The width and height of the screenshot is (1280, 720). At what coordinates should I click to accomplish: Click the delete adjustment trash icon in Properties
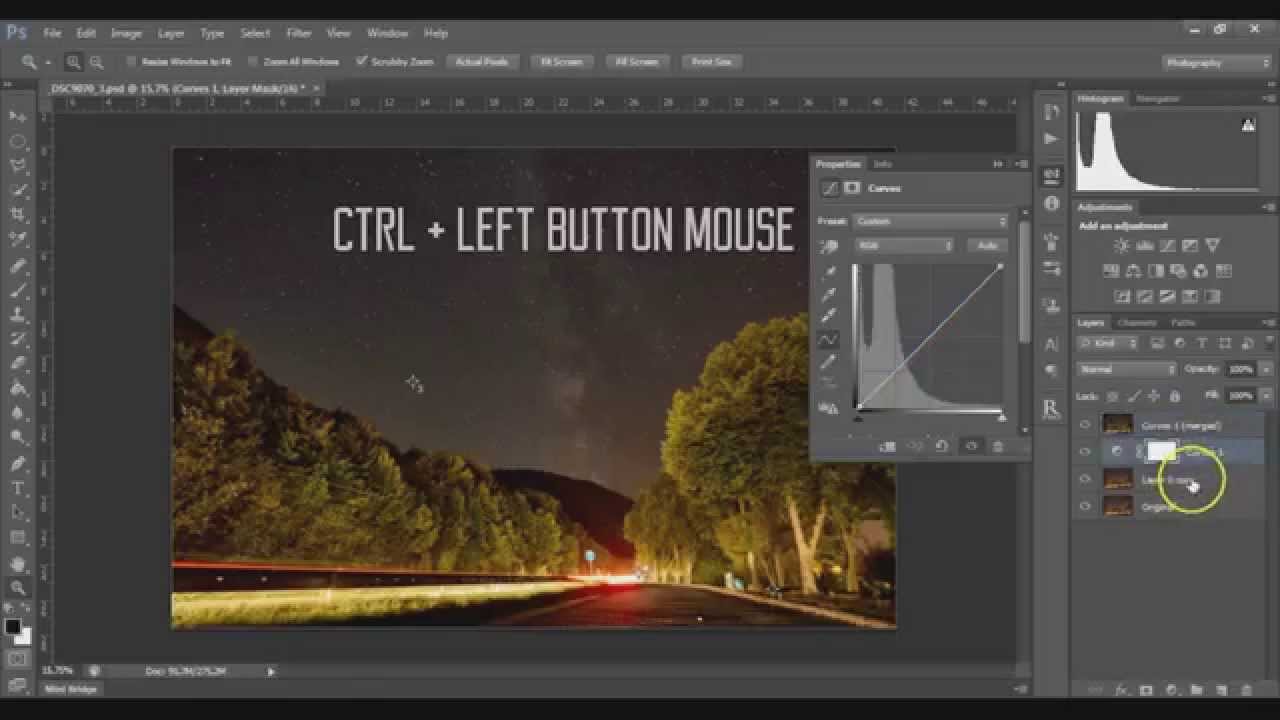(x=998, y=447)
